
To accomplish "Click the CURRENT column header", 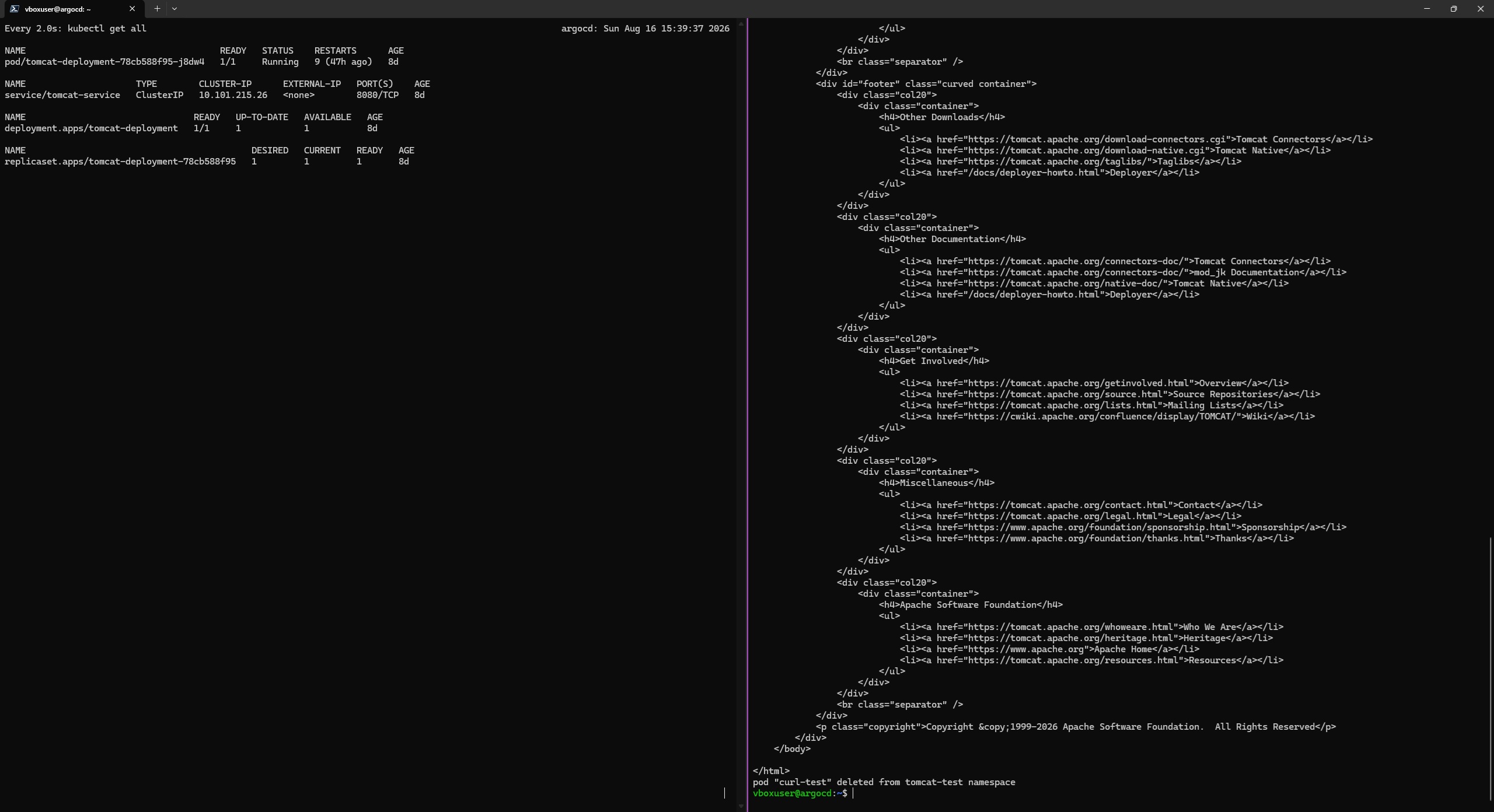I will 322,150.
